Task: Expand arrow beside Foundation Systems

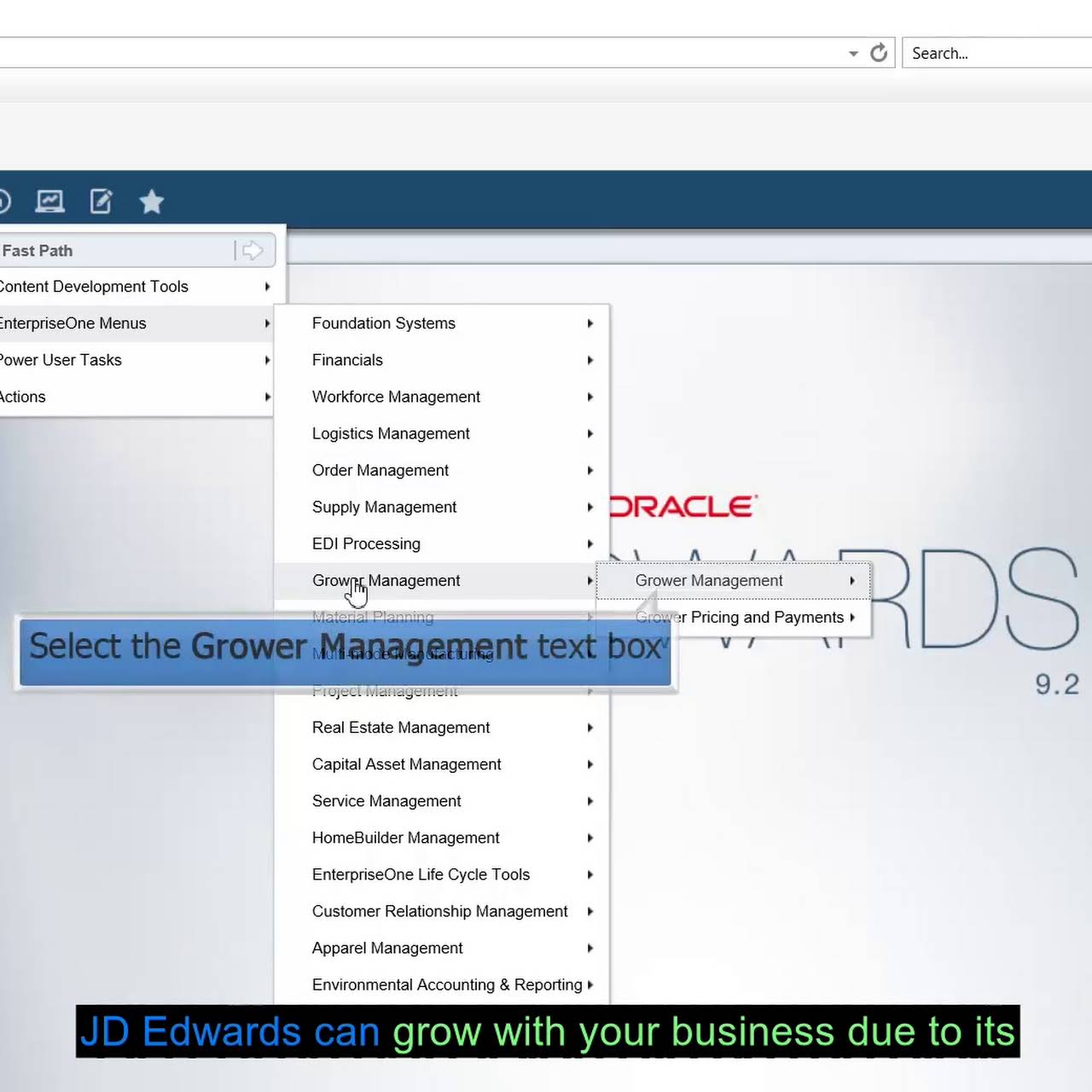Action: click(590, 323)
